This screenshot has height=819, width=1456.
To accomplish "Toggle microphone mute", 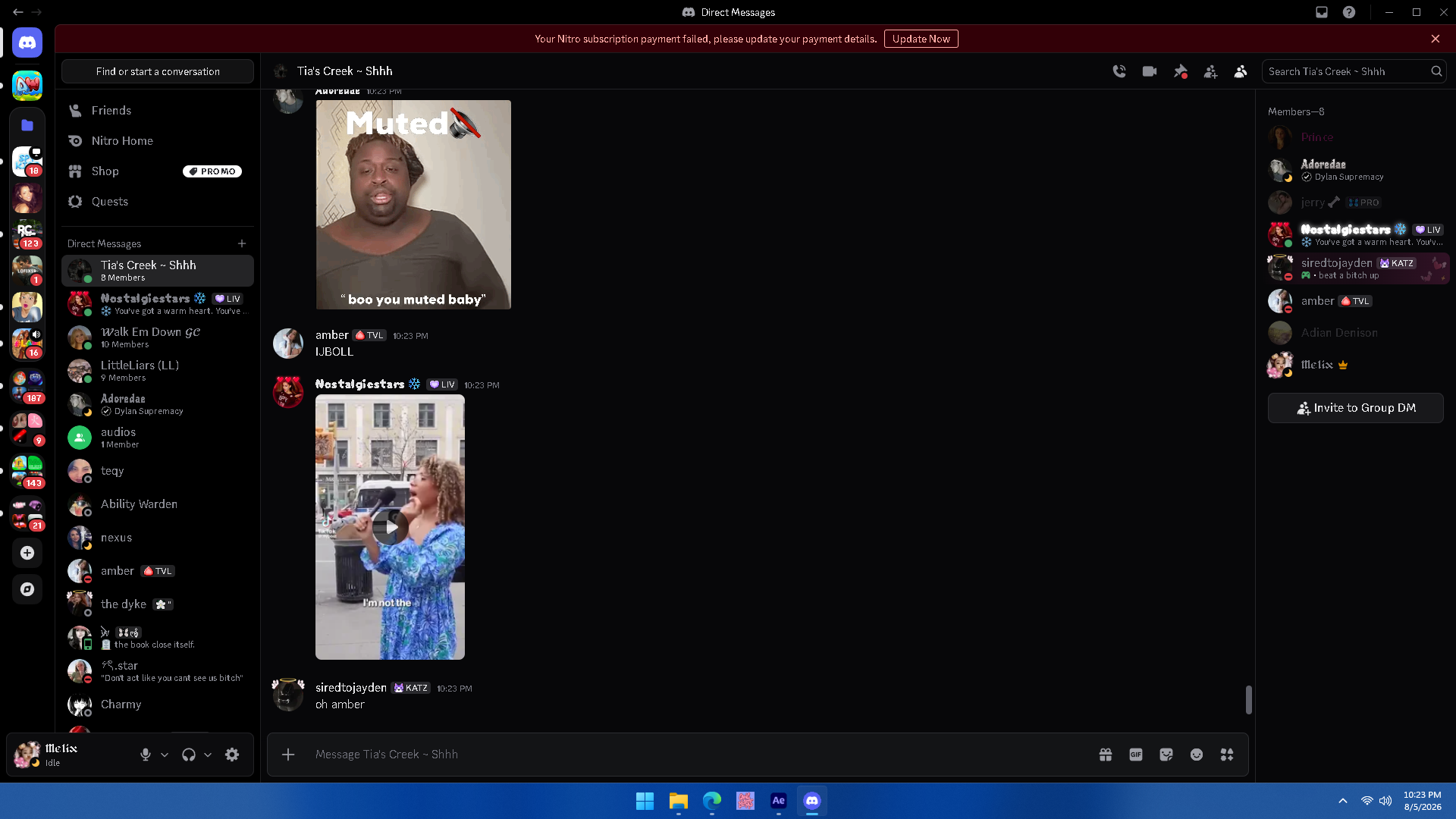I will tap(145, 755).
